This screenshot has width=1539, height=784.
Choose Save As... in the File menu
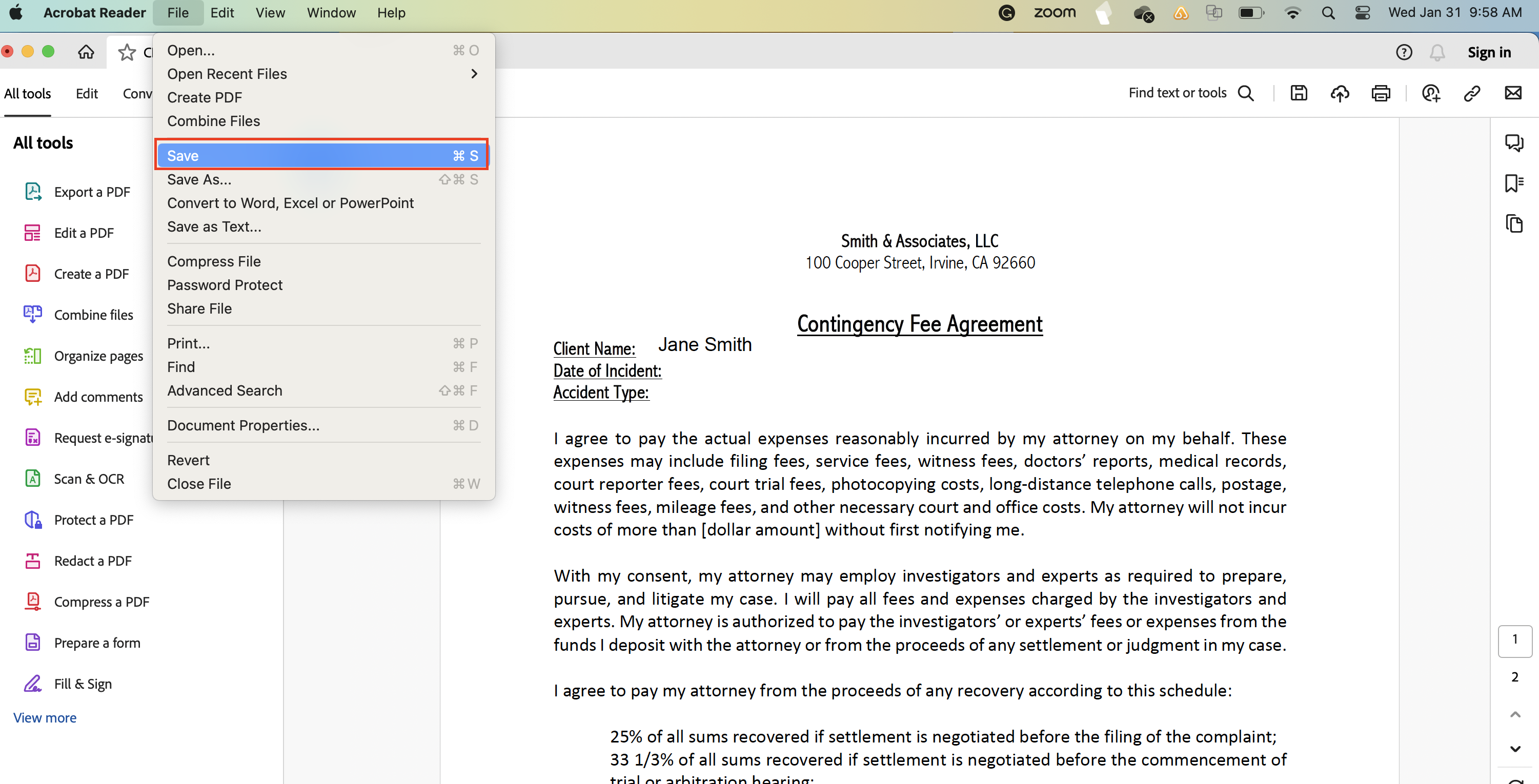[x=322, y=179]
